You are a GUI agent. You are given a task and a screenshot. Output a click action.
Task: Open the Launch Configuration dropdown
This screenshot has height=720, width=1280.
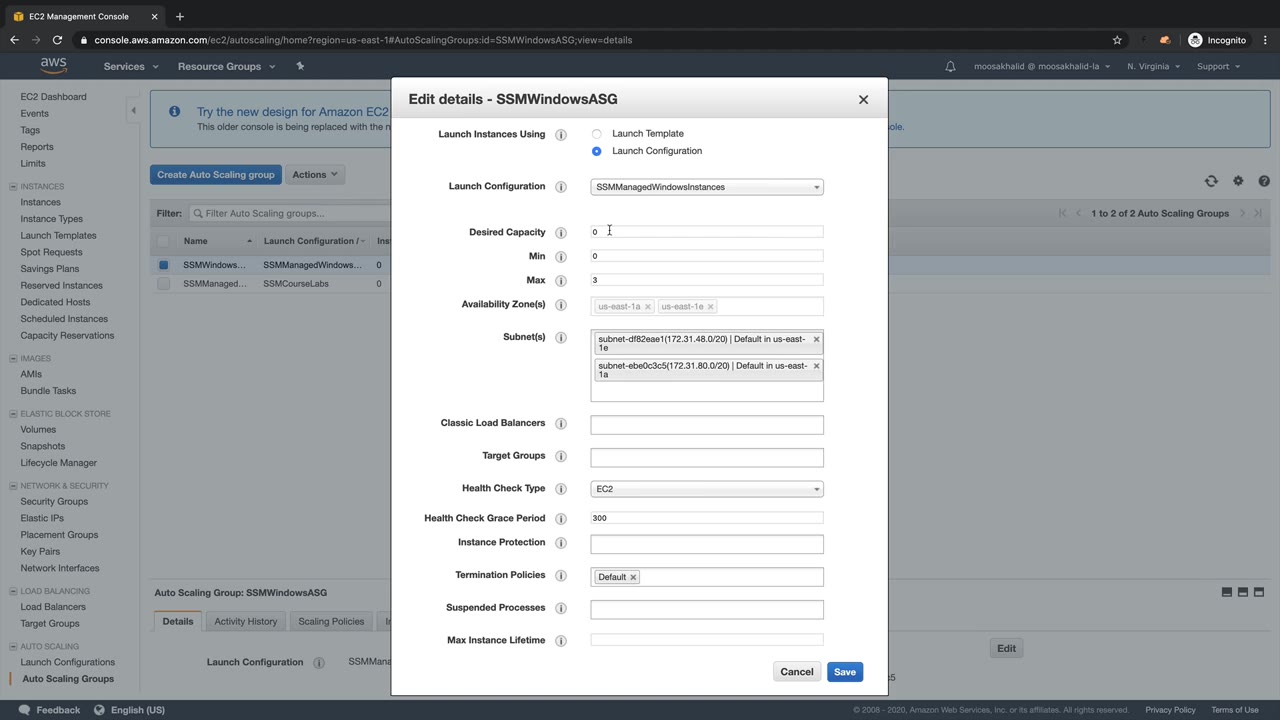click(707, 187)
